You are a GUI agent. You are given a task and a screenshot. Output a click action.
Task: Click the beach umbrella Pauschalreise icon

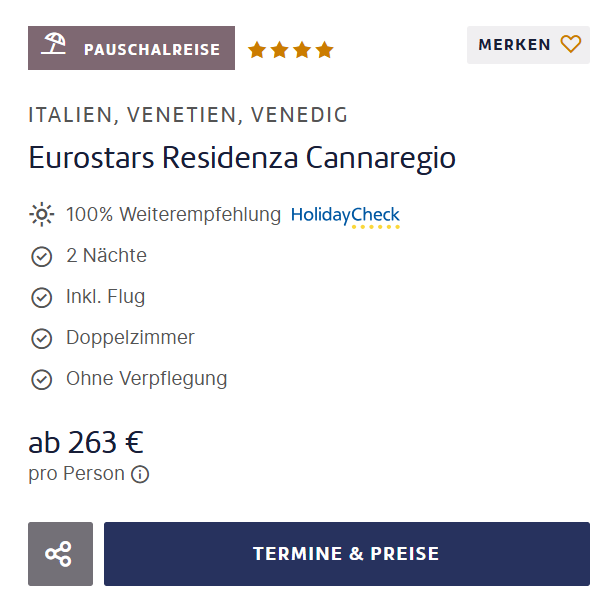pyautogui.click(x=54, y=48)
